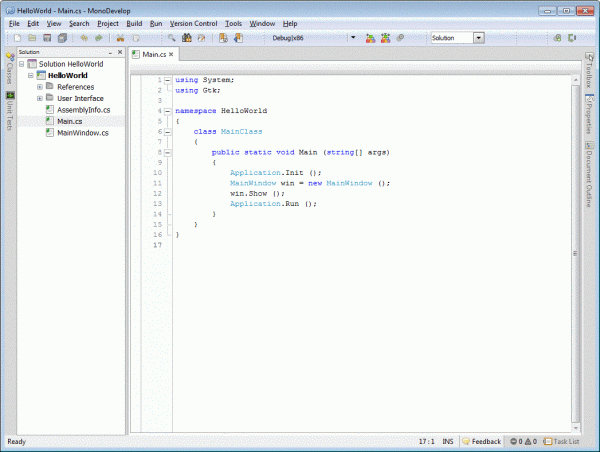Click the New File toolbar icon

[17, 38]
